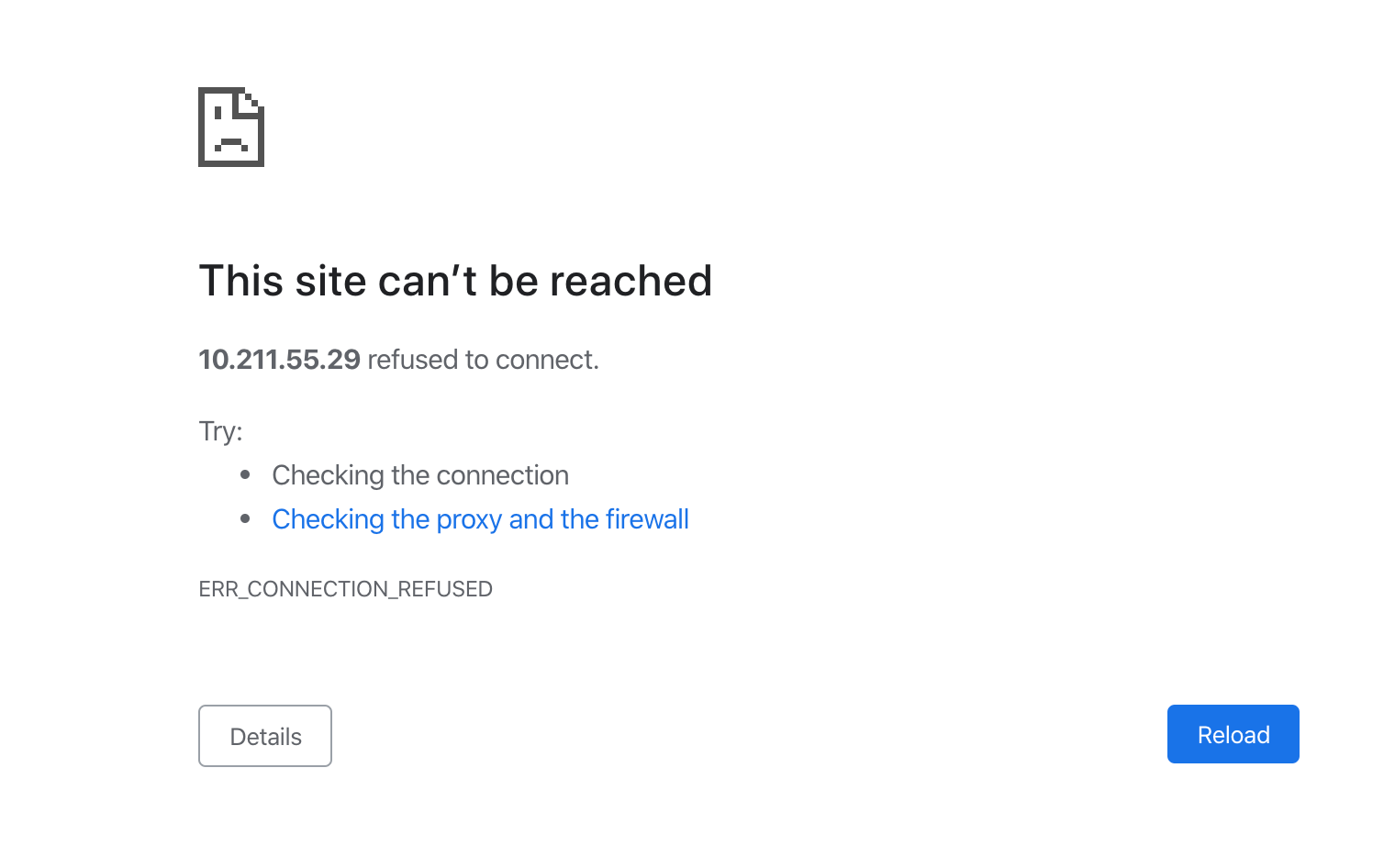This screenshot has height=868, width=1395.
Task: Click the word 'REFUSED' in the error code
Action: (445, 589)
